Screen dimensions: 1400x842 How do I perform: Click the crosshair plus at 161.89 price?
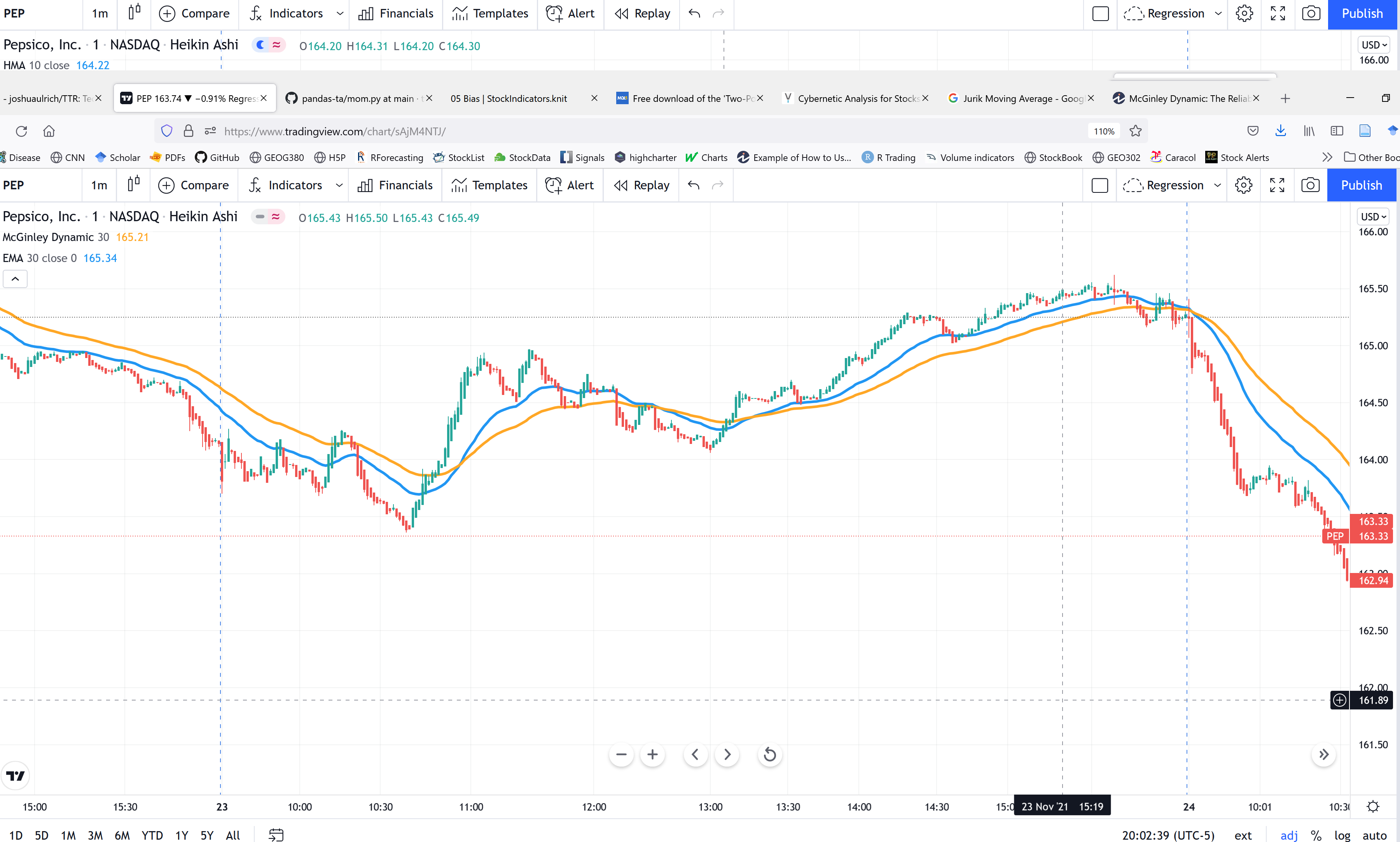[x=1339, y=700]
